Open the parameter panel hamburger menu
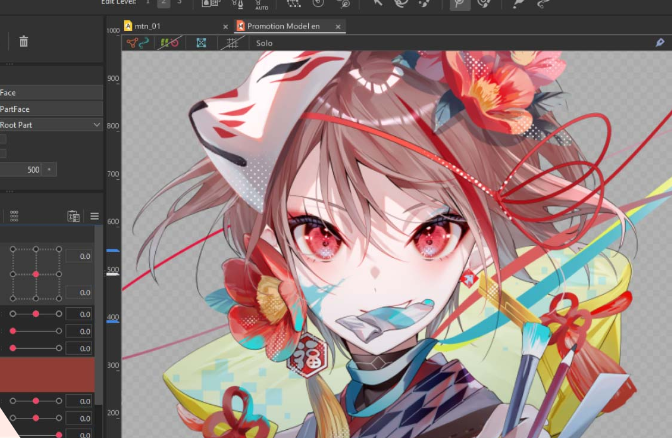Image resolution: width=672 pixels, height=438 pixels. coord(94,216)
